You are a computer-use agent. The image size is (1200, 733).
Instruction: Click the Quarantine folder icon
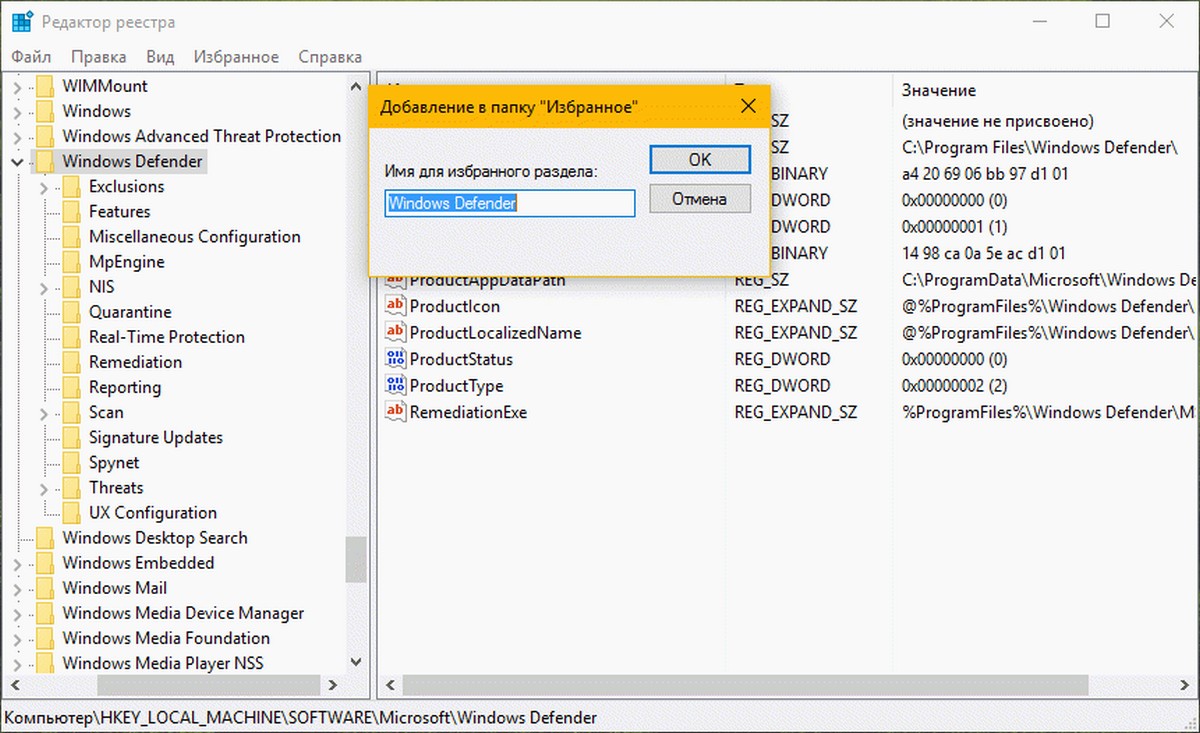(70, 312)
